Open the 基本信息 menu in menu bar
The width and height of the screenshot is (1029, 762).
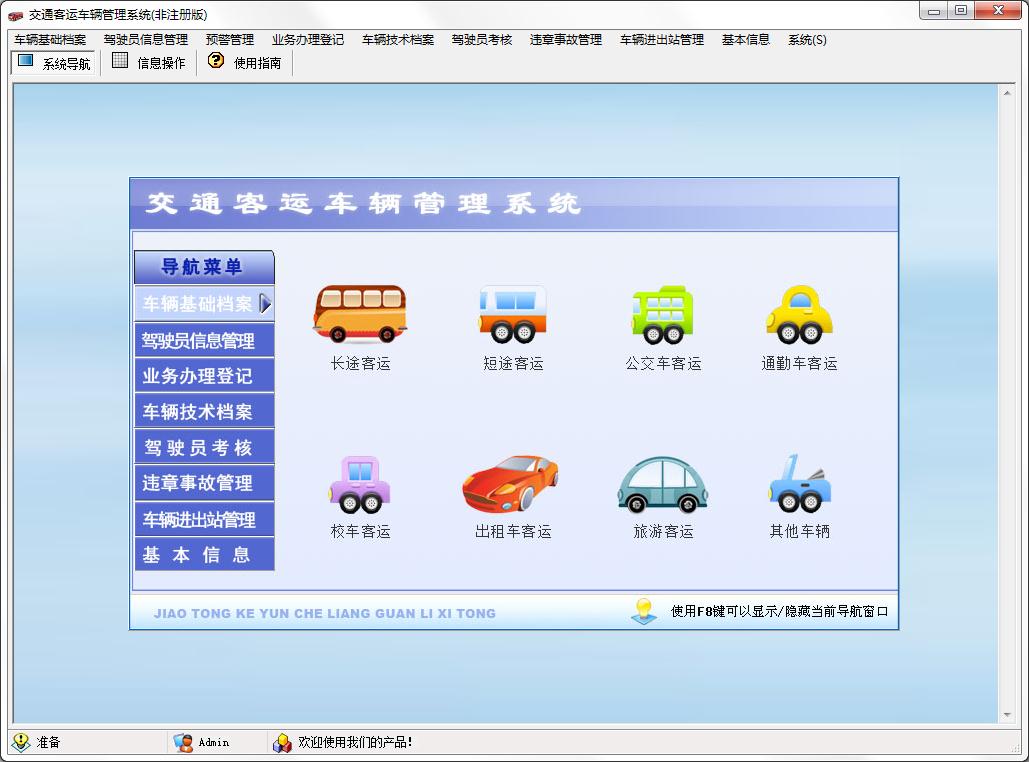tap(746, 40)
